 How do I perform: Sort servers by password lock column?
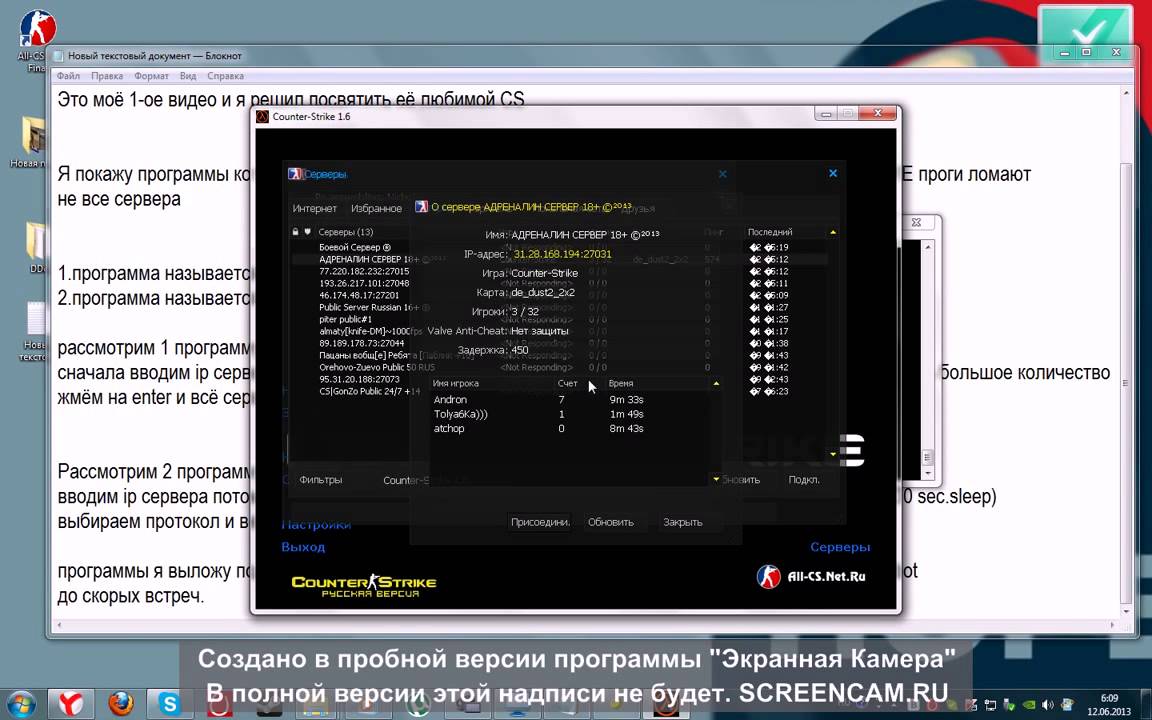pyautogui.click(x=295, y=232)
